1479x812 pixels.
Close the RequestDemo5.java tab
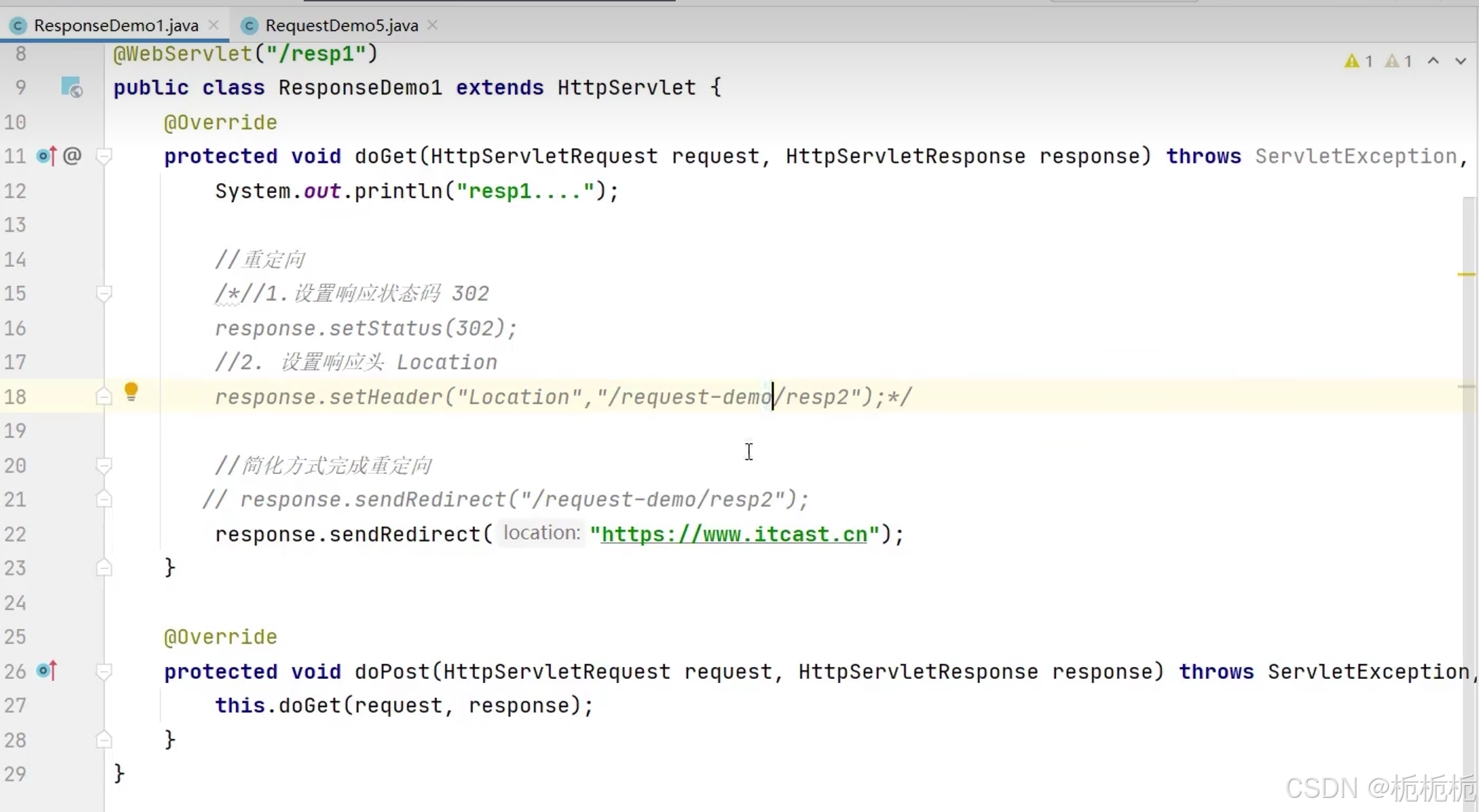432,25
